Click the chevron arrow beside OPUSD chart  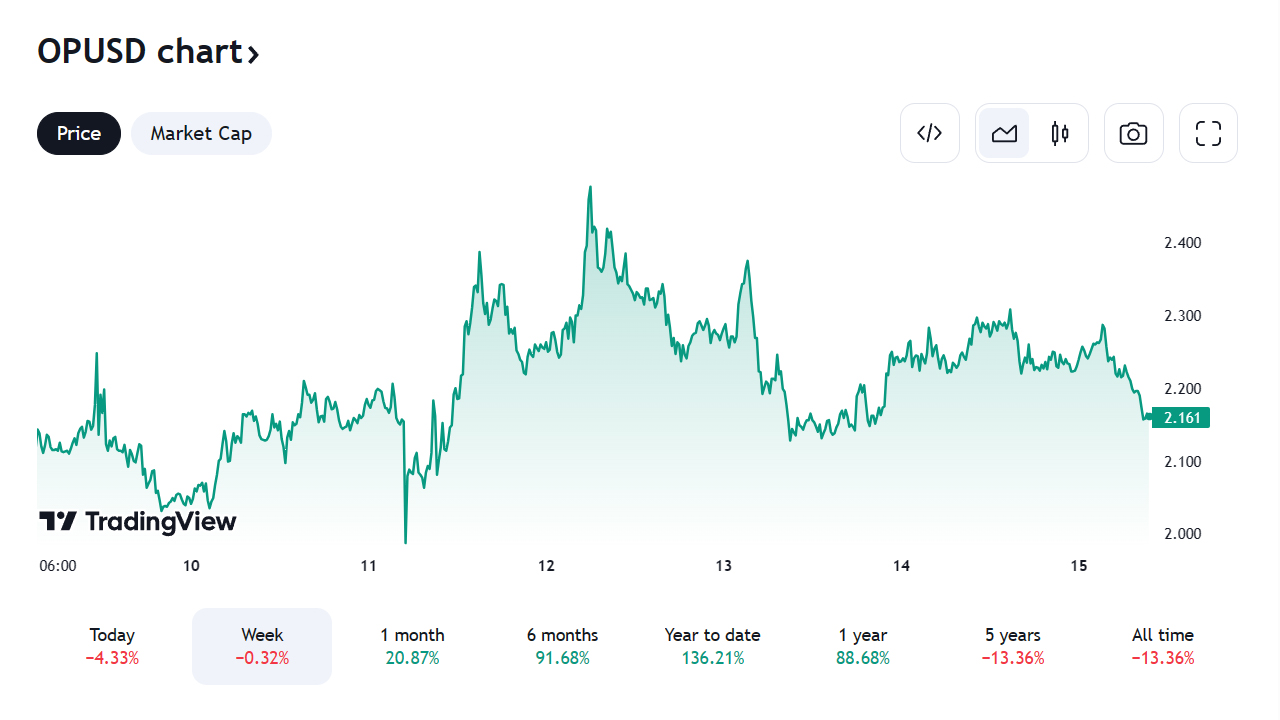point(254,53)
